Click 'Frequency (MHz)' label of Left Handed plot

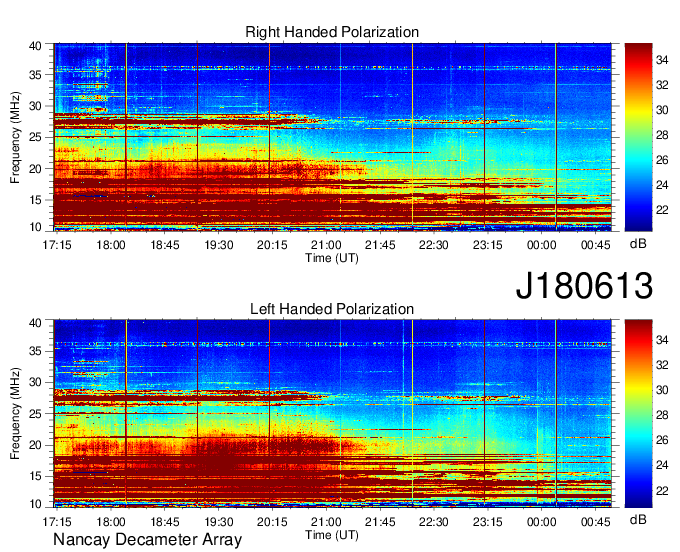tap(15, 414)
